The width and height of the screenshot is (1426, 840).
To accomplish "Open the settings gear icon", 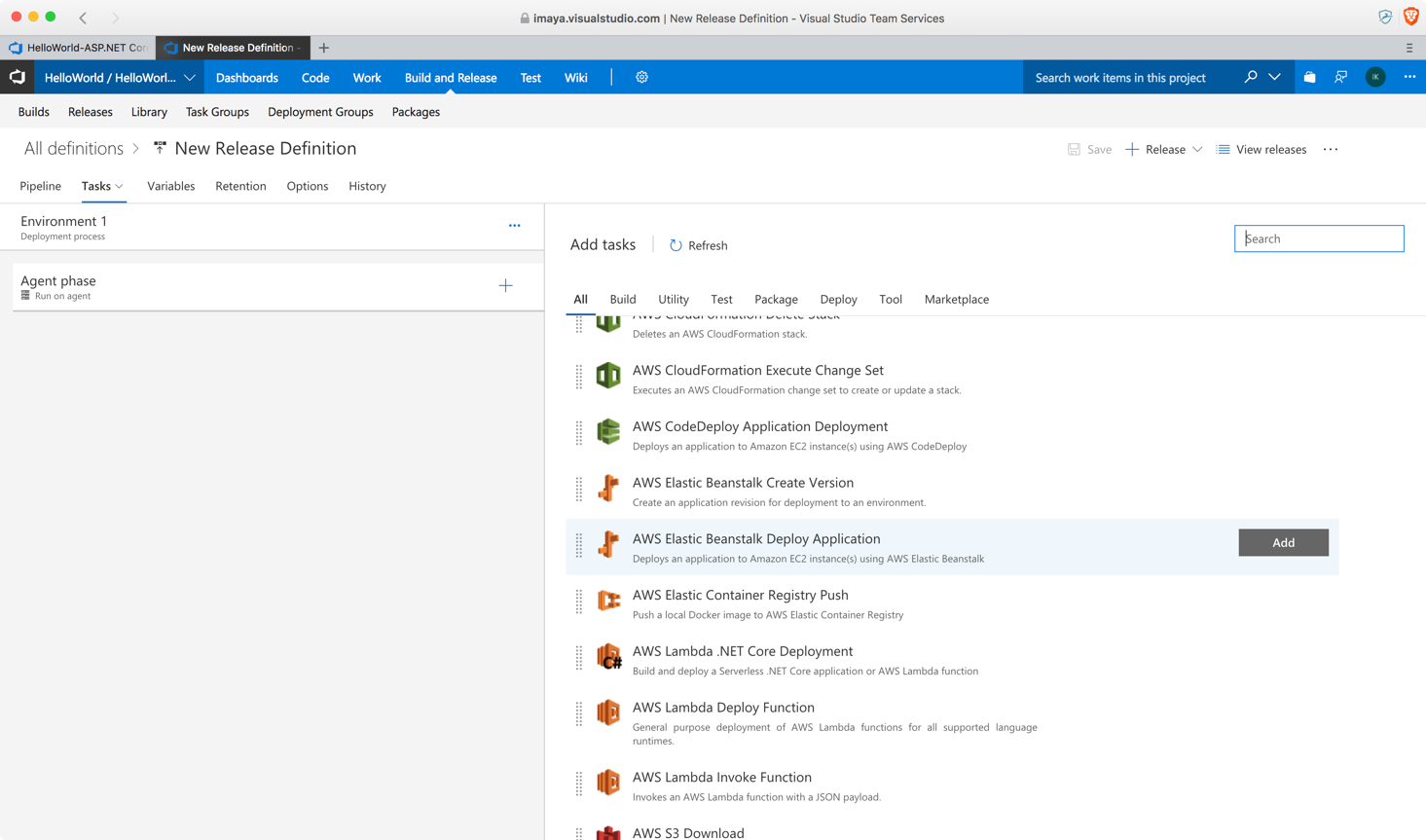I will [x=641, y=77].
